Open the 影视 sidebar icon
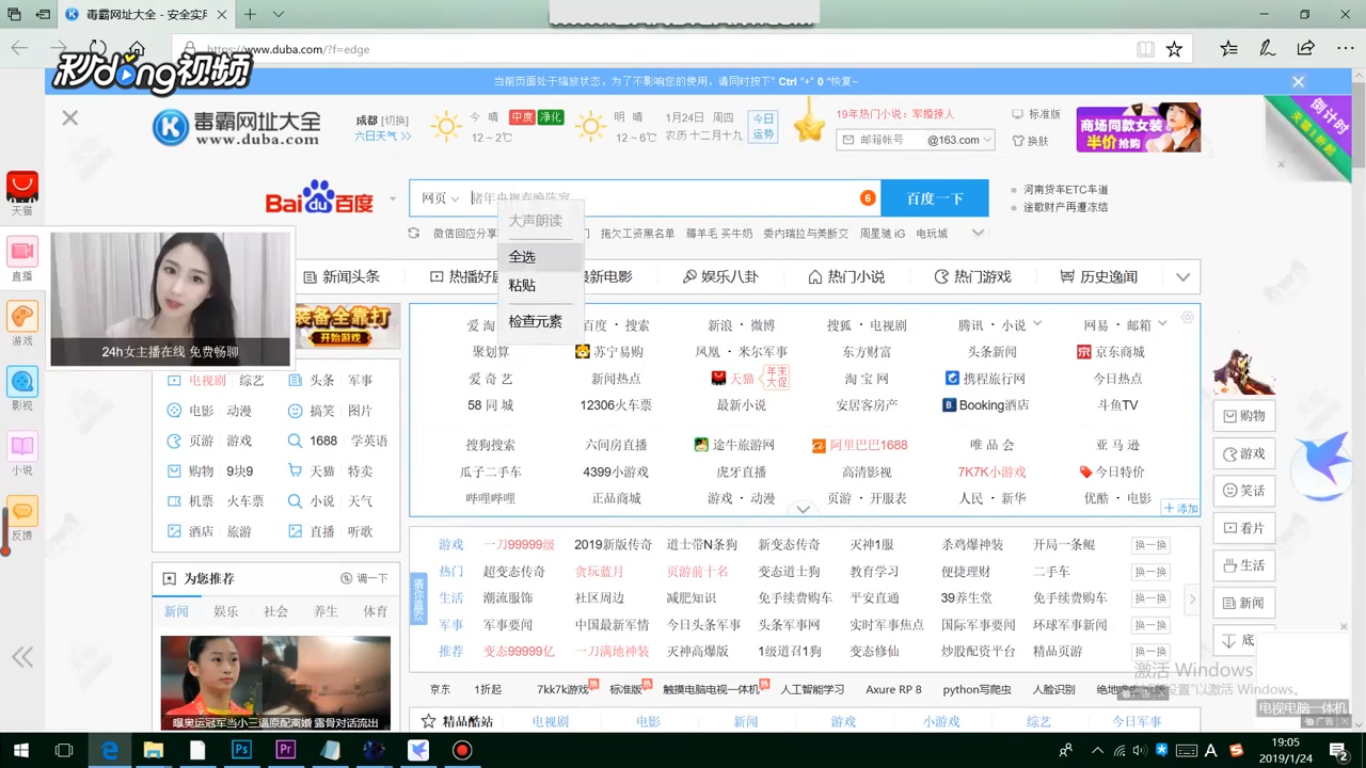Image resolution: width=1366 pixels, height=768 pixels. coord(22,381)
